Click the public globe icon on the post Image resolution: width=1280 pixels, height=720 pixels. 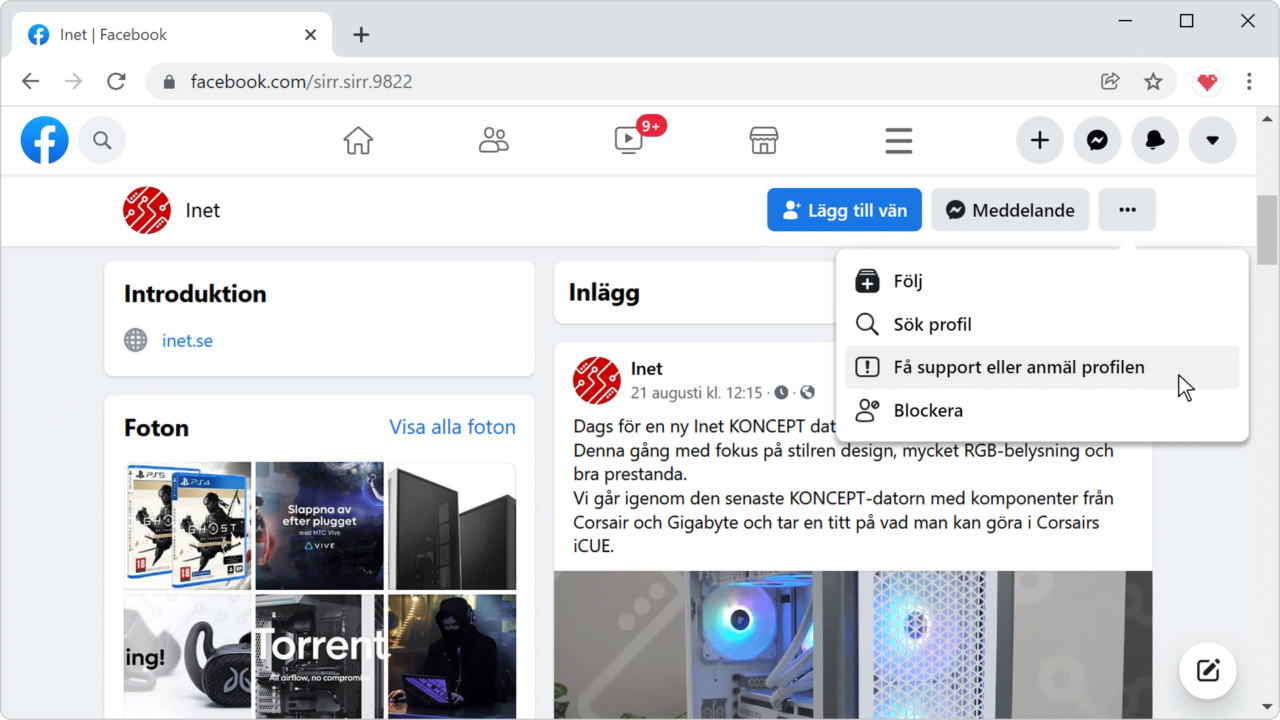[x=807, y=393]
